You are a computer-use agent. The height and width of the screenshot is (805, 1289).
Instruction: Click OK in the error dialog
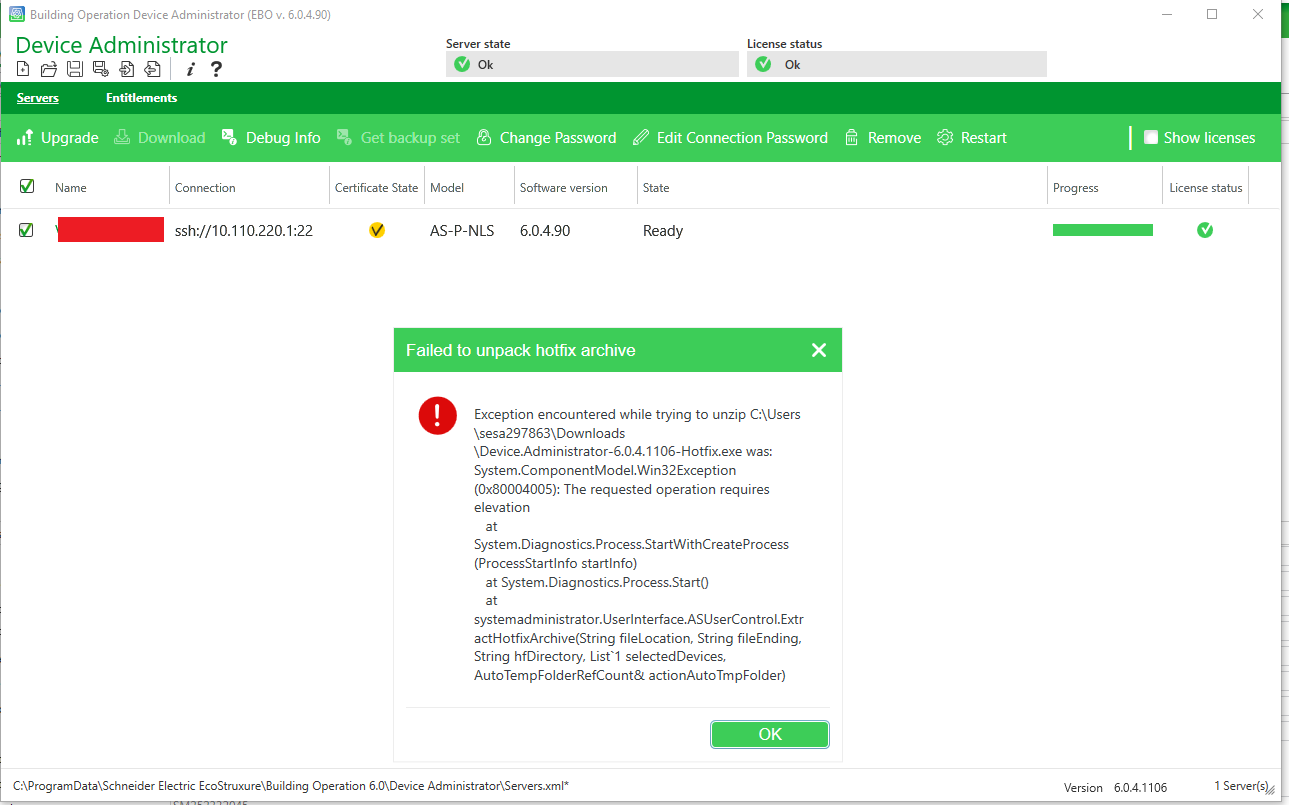[x=770, y=734]
